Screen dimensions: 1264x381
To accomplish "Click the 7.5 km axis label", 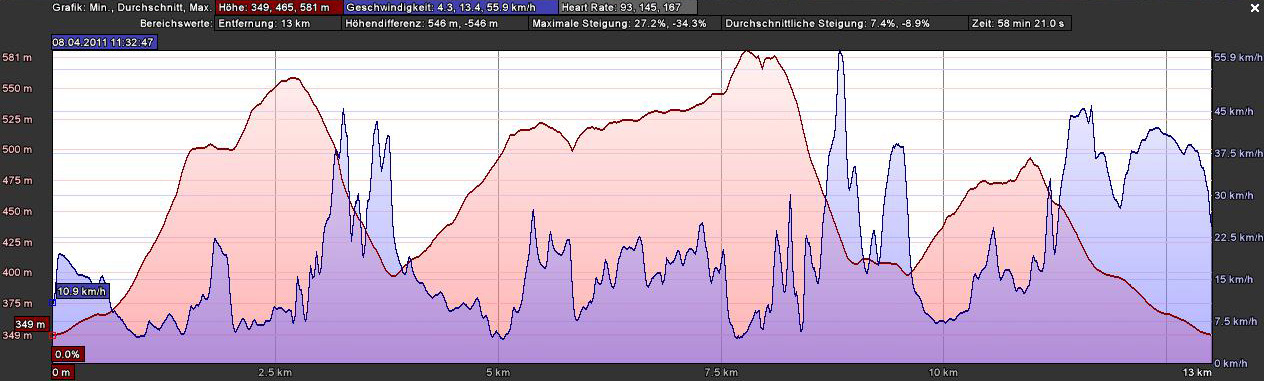I will [721, 372].
